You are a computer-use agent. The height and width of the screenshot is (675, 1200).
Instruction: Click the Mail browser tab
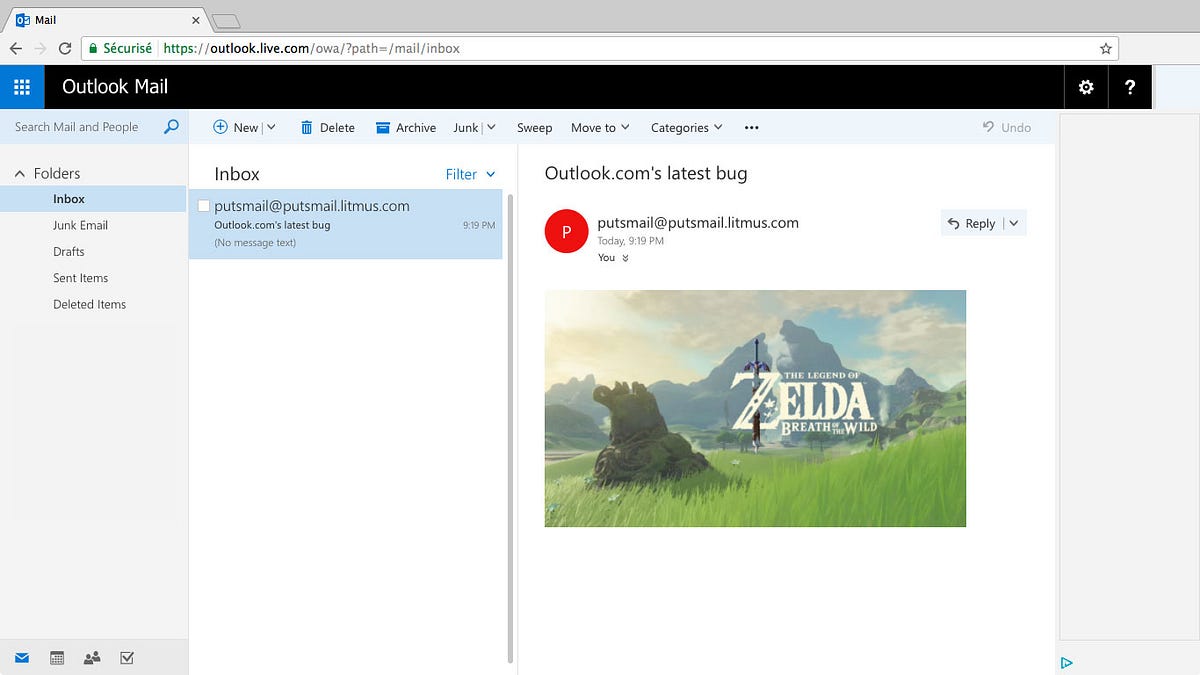click(x=105, y=20)
